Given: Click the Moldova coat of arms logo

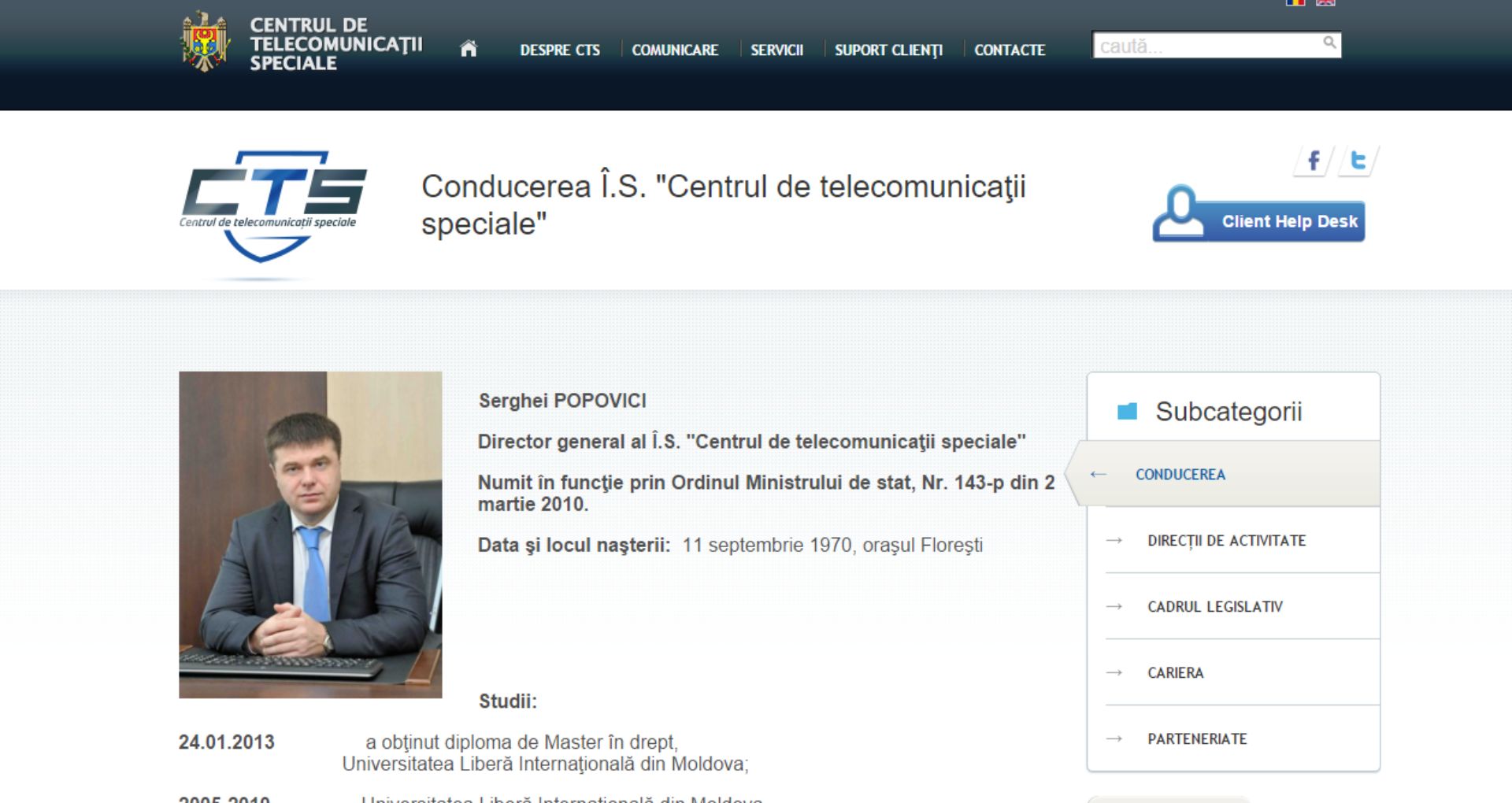Looking at the screenshot, I should (205, 42).
